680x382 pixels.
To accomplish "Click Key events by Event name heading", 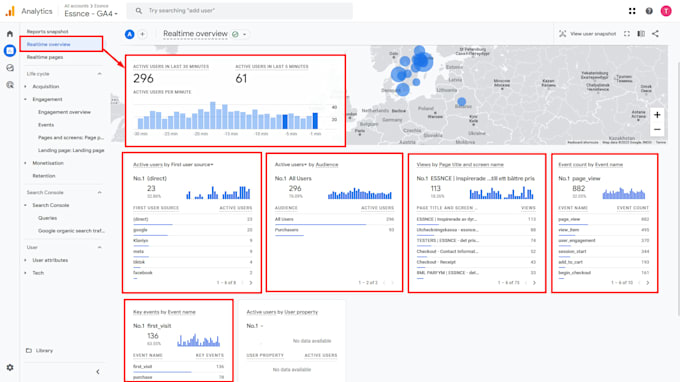I will pos(164,312).
